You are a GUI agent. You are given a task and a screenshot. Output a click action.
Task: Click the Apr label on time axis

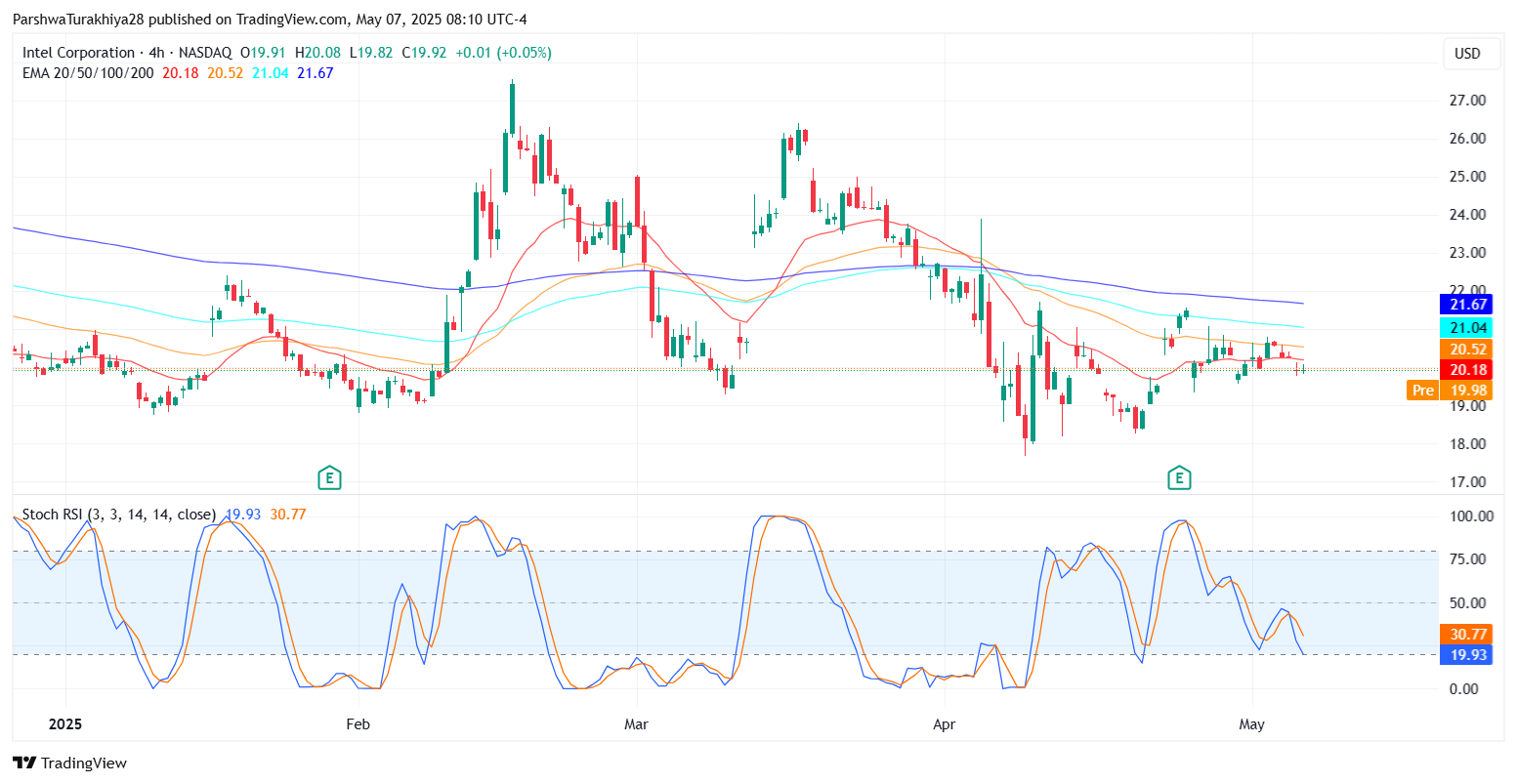click(945, 724)
